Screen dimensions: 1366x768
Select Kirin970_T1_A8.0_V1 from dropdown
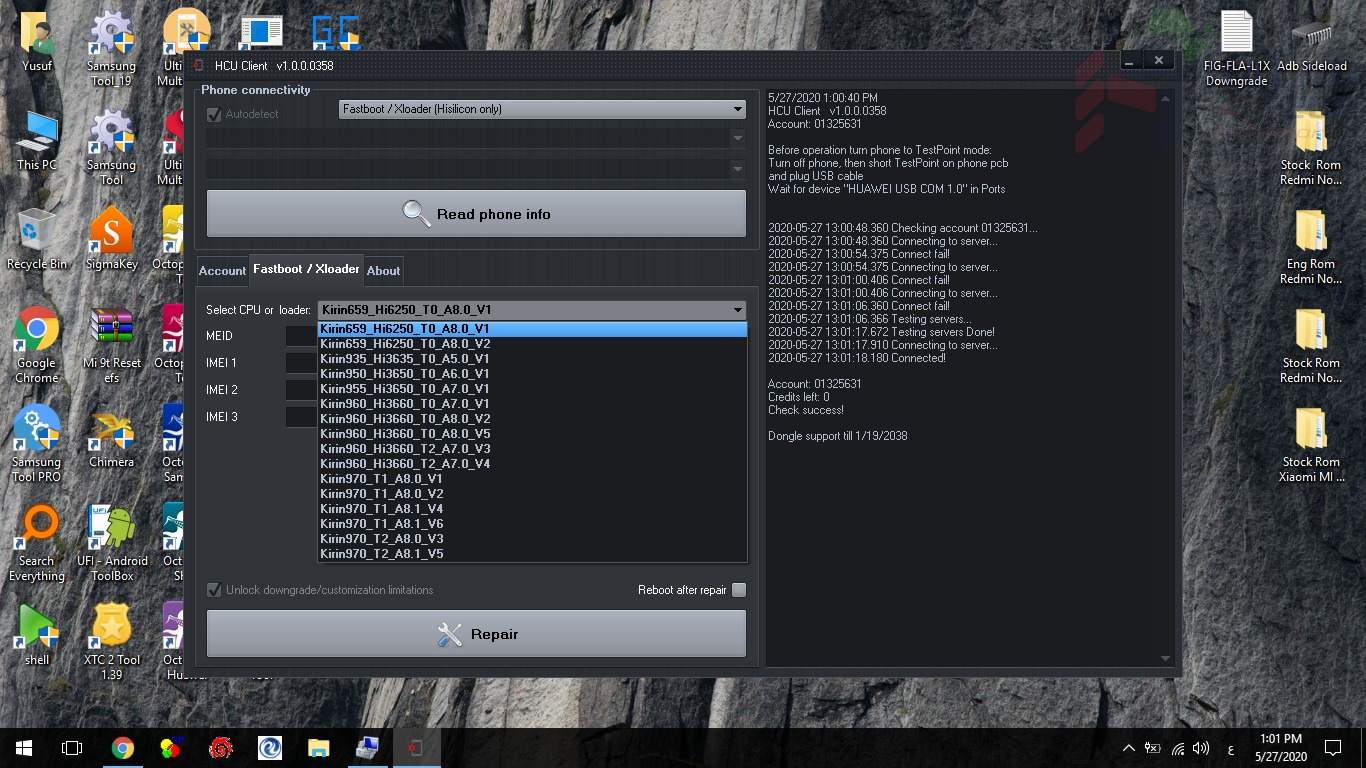coord(532,479)
